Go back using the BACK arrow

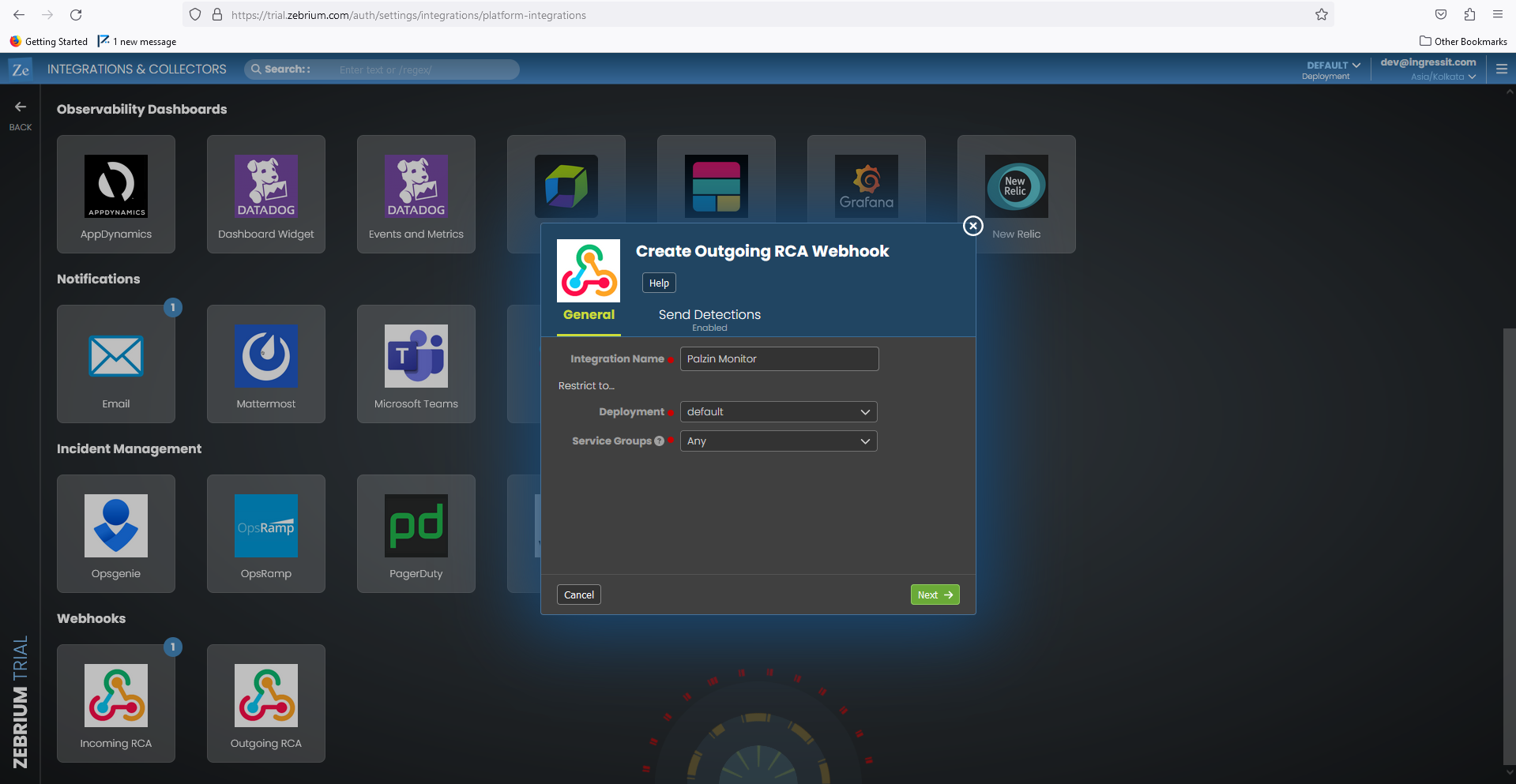tap(21, 114)
